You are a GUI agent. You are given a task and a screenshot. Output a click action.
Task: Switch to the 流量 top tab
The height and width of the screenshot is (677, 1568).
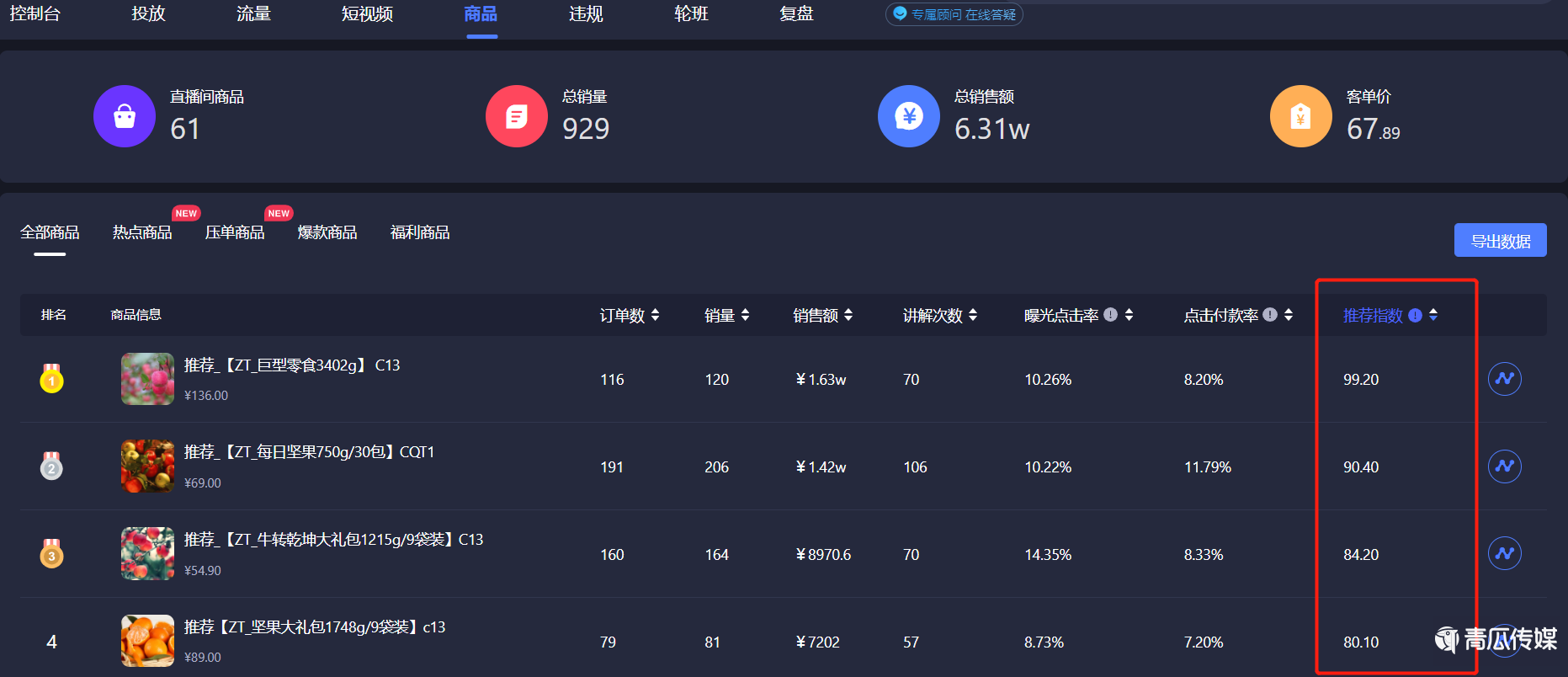tap(253, 14)
